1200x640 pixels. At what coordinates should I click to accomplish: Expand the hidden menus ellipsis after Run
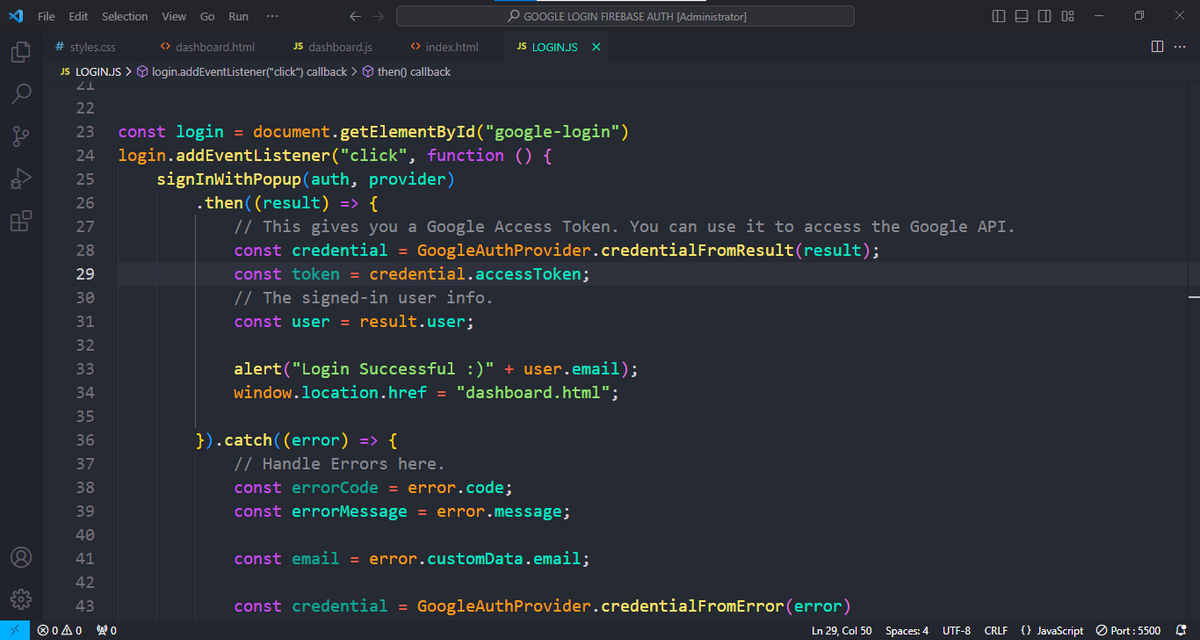pyautogui.click(x=273, y=16)
